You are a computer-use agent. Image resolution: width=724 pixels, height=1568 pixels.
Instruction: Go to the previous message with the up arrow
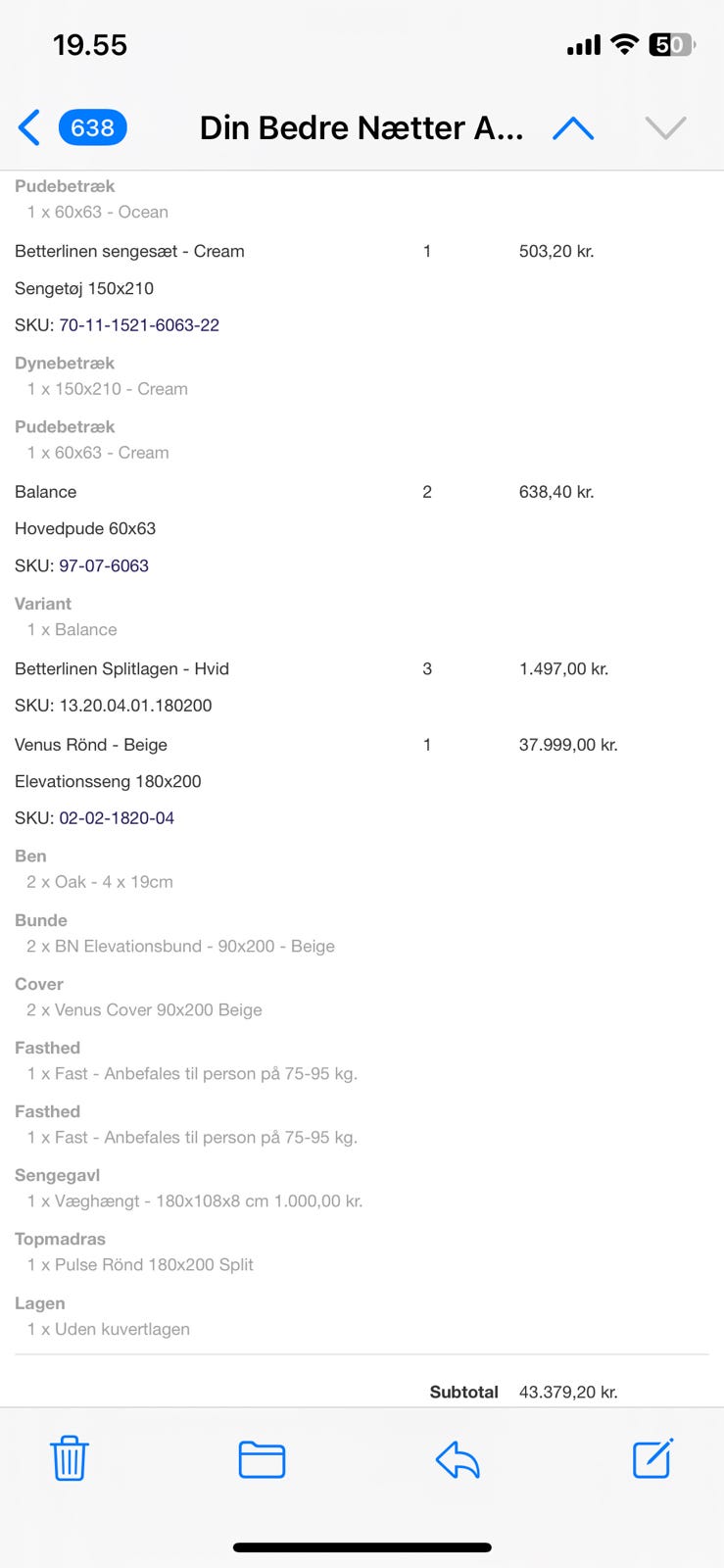tap(573, 127)
